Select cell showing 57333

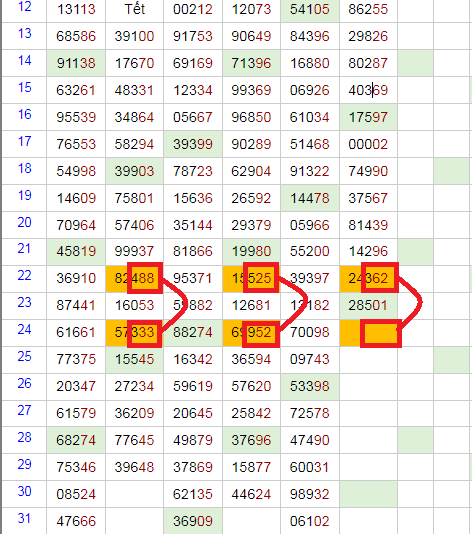point(135,332)
